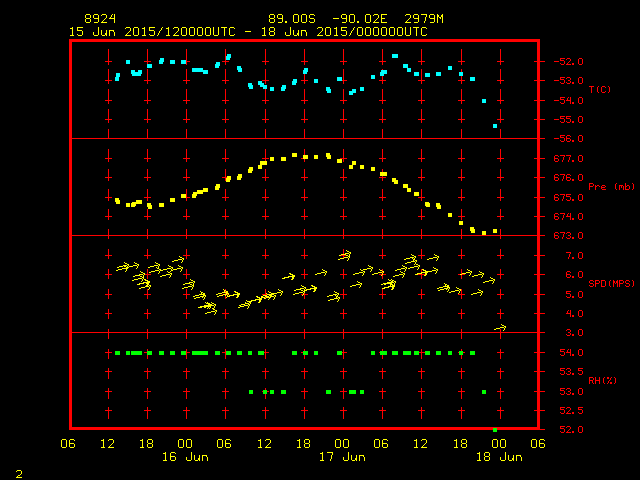640x480 pixels.
Task: Click the green humidity point at 52.0
Action: (x=495, y=429)
